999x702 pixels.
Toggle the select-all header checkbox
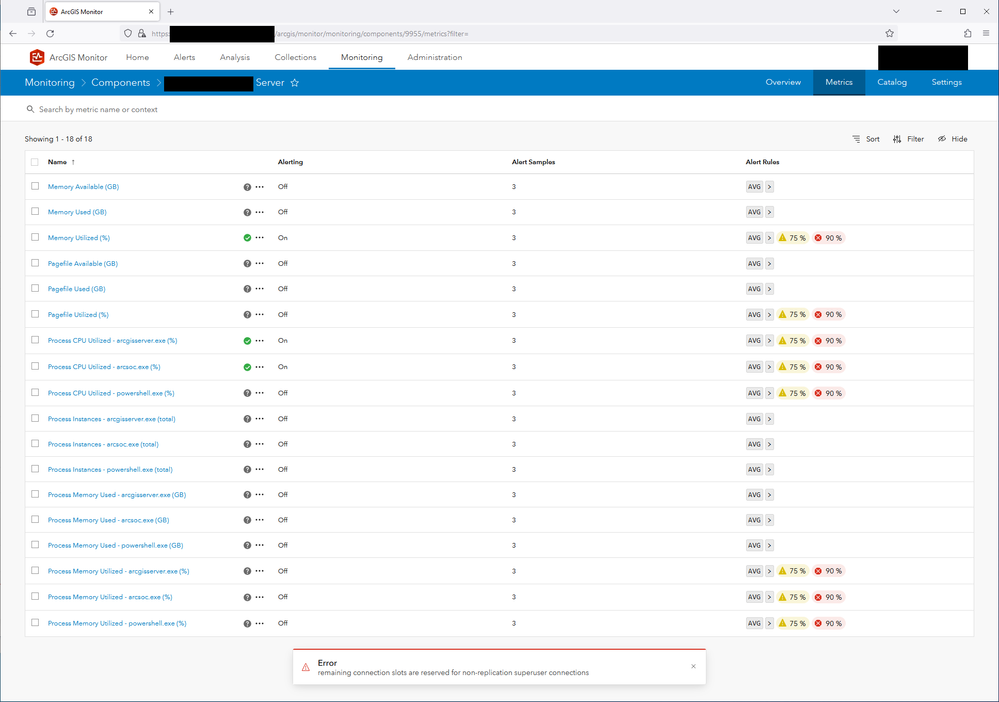(x=35, y=162)
